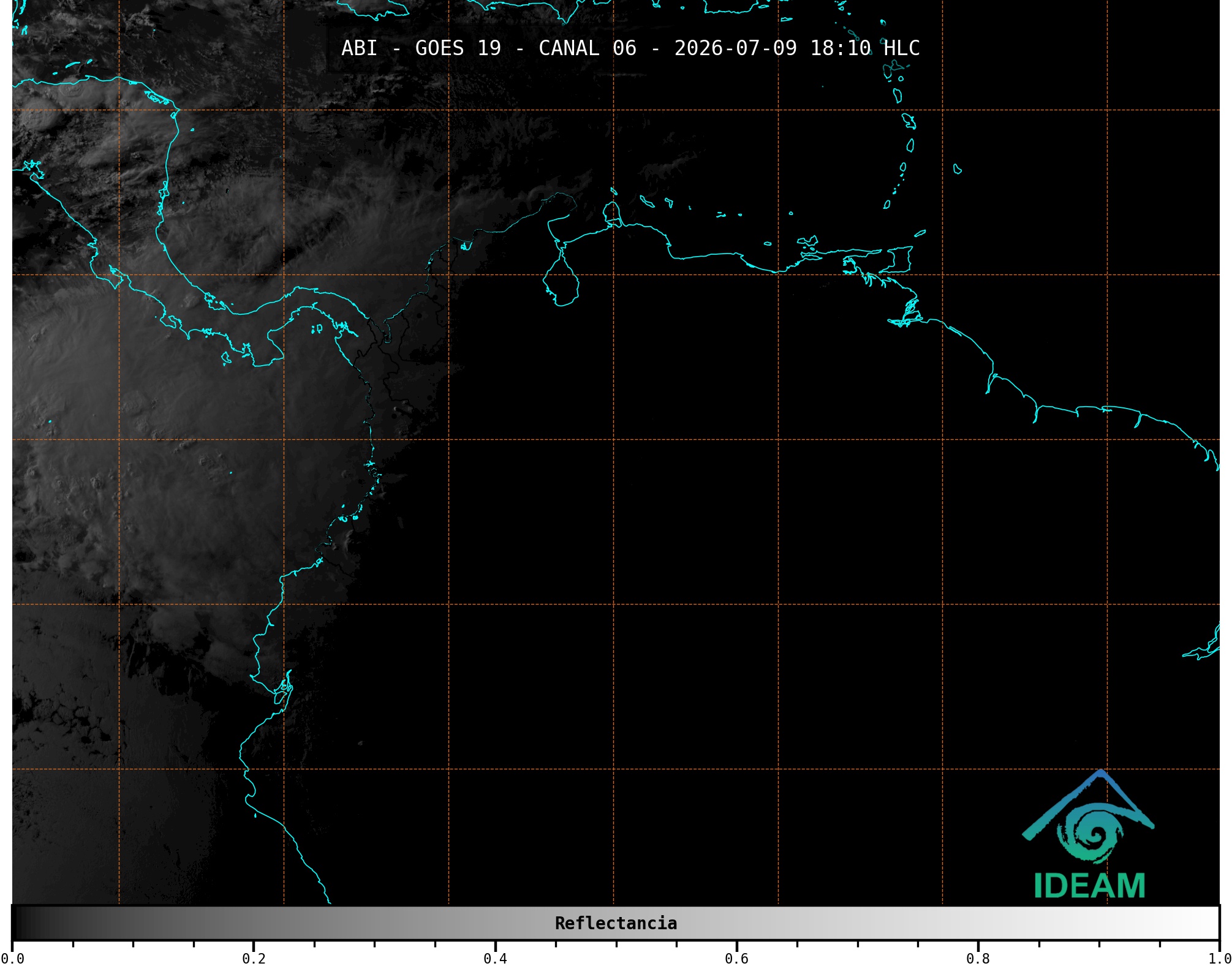
Task: Click the reflectance grayscale colorbar
Action: click(616, 923)
